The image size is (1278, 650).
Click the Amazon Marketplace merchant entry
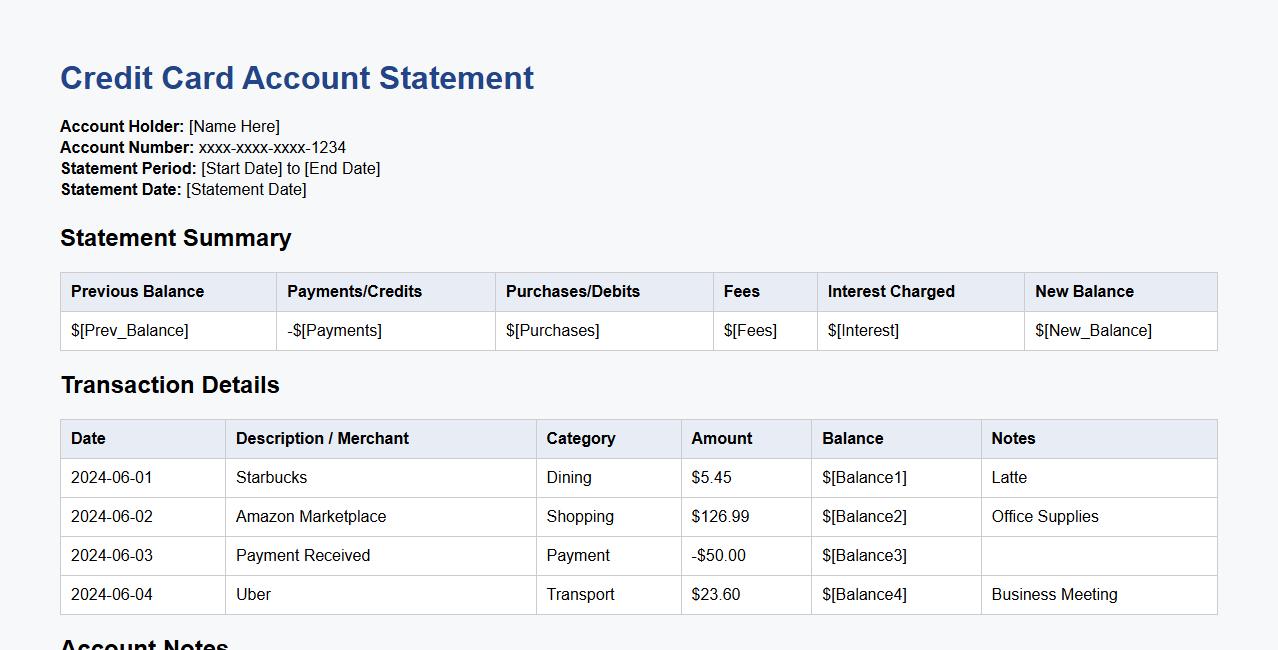tap(311, 516)
